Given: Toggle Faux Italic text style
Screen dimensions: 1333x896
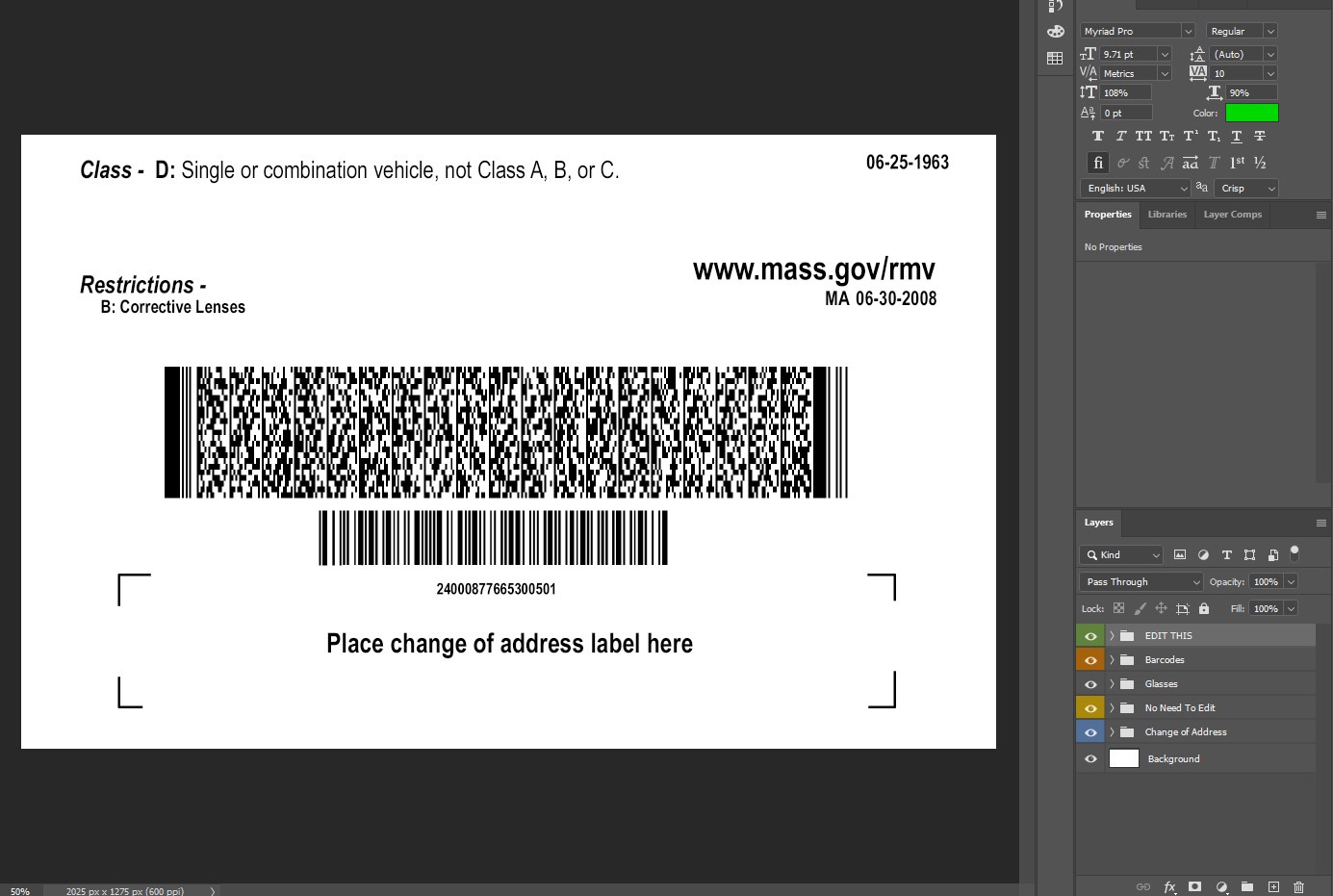Looking at the screenshot, I should click(1121, 137).
